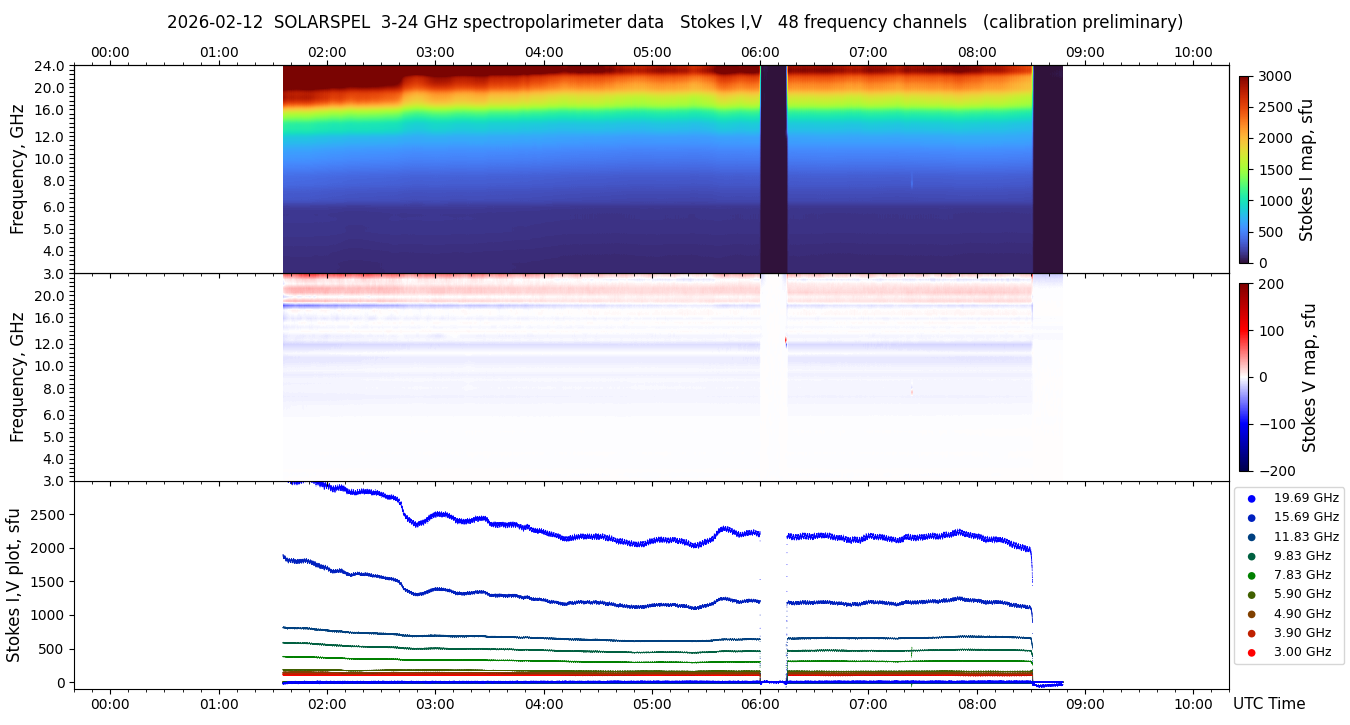Click the Stokes I map colorbar
The image size is (1350, 725).
(1244, 169)
